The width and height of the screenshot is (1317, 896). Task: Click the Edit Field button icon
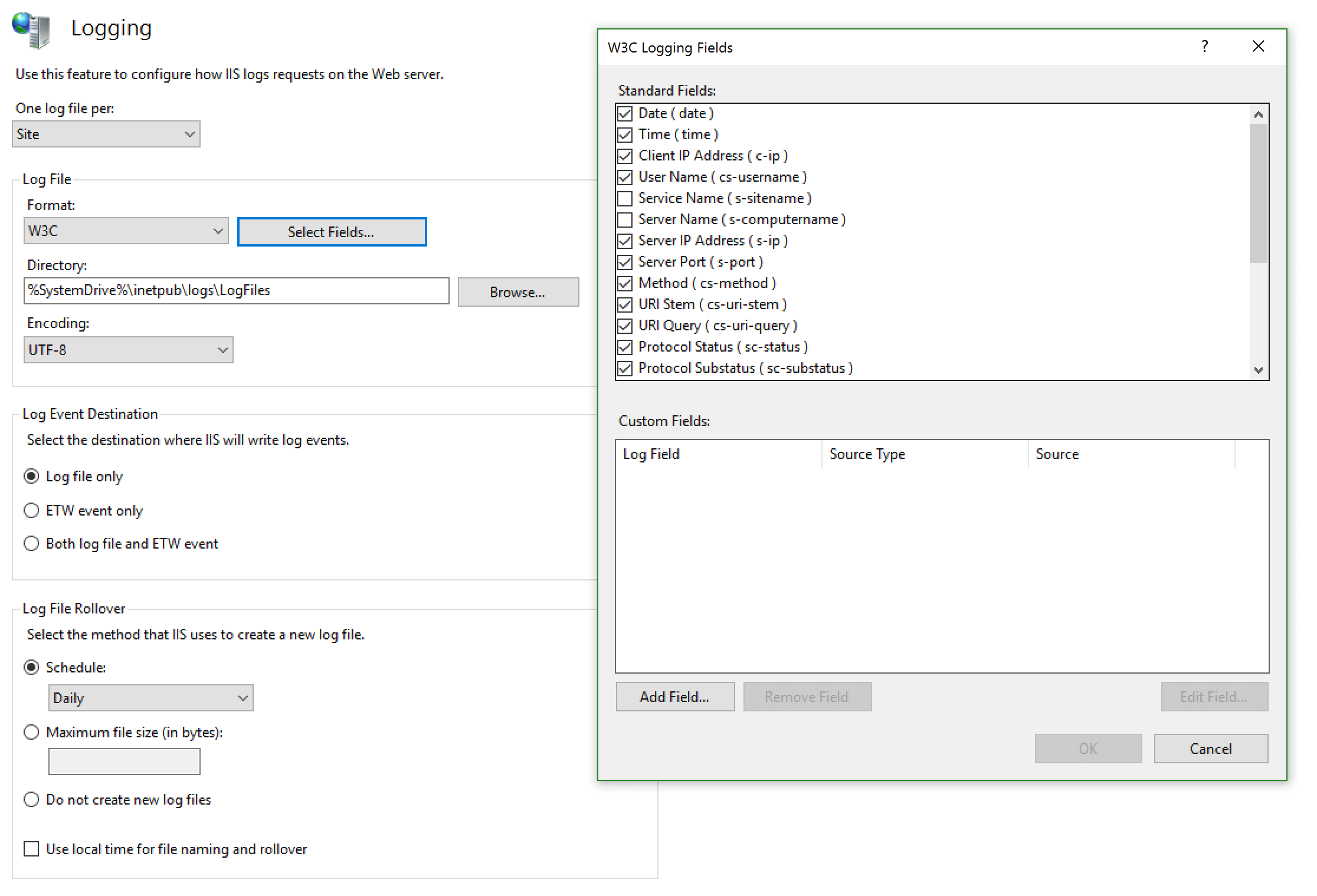point(1211,697)
